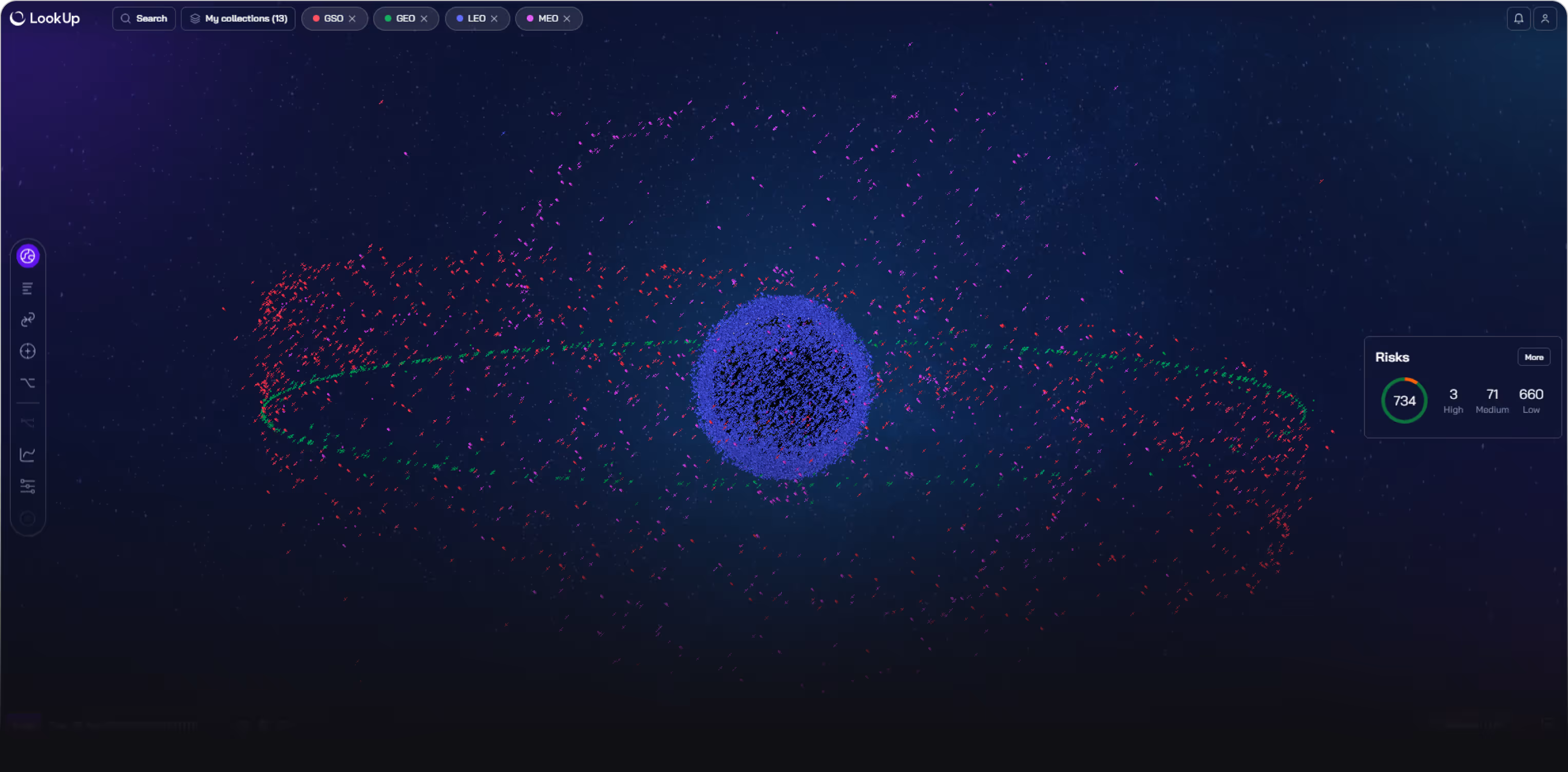This screenshot has width=1568, height=772.
Task: Open the sliders settings sidebar icon
Action: click(28, 486)
